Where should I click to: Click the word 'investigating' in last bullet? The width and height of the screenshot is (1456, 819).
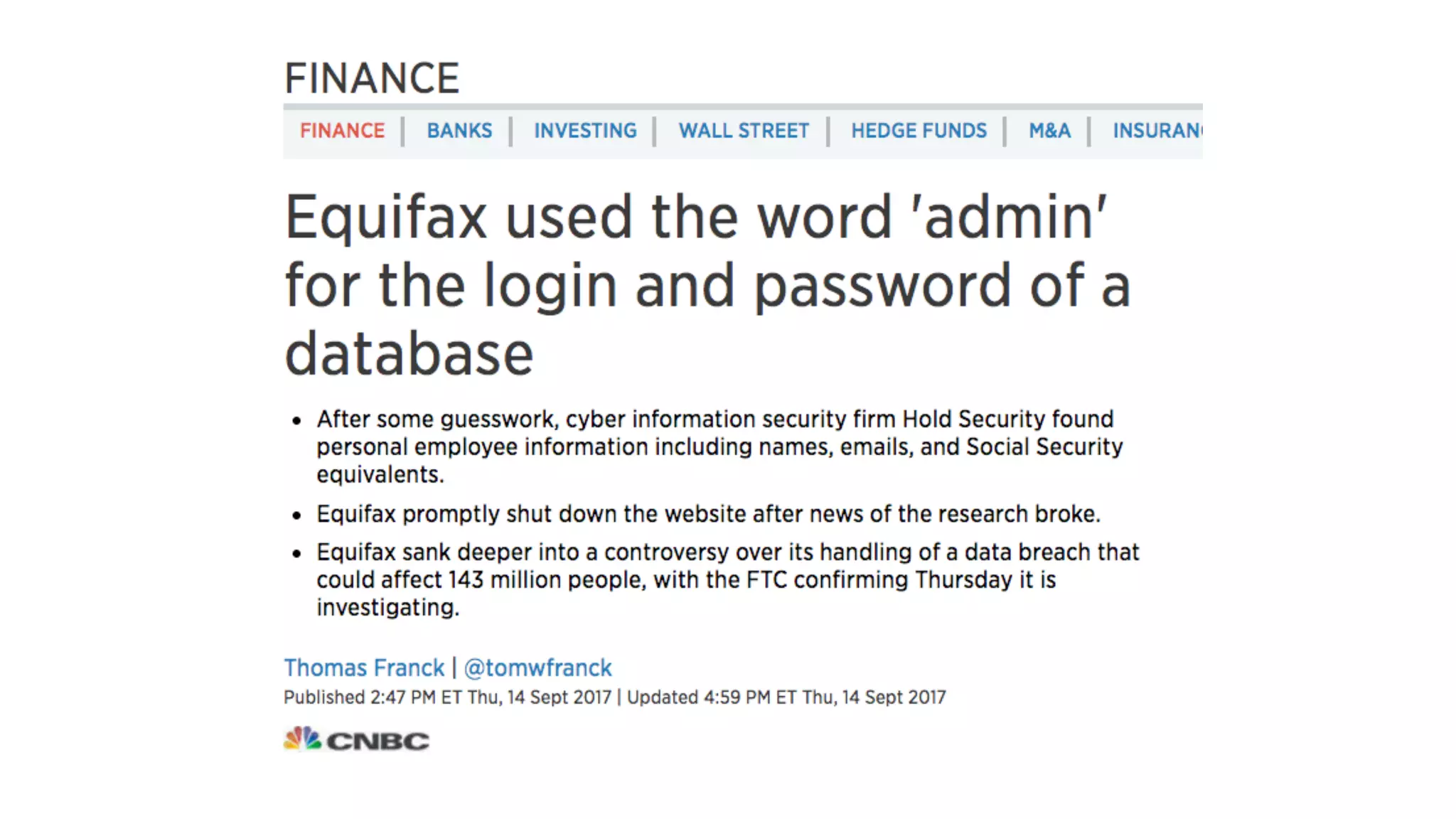(x=387, y=607)
